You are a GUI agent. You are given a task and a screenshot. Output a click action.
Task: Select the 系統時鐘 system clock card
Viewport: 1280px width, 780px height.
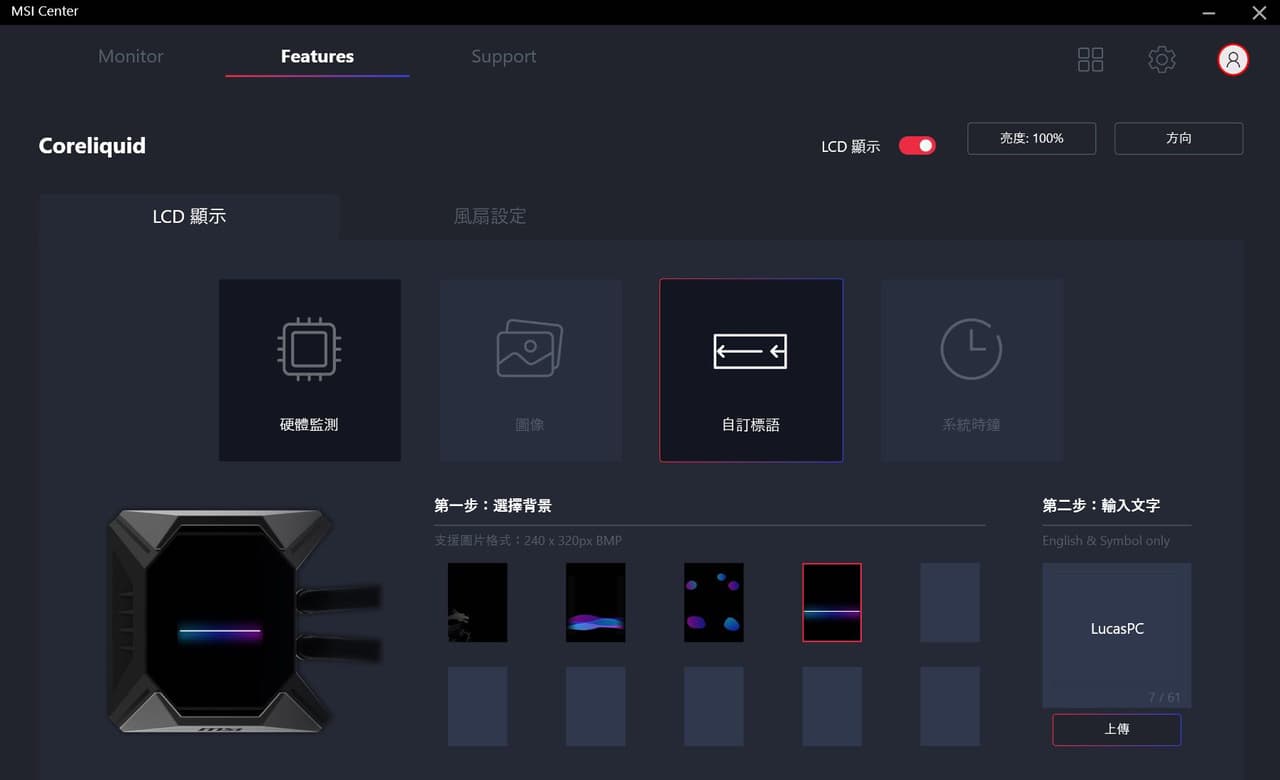click(x=971, y=370)
